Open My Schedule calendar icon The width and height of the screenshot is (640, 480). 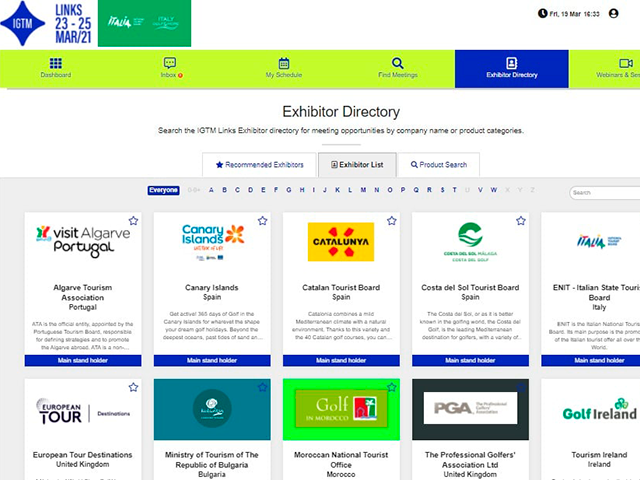click(284, 63)
